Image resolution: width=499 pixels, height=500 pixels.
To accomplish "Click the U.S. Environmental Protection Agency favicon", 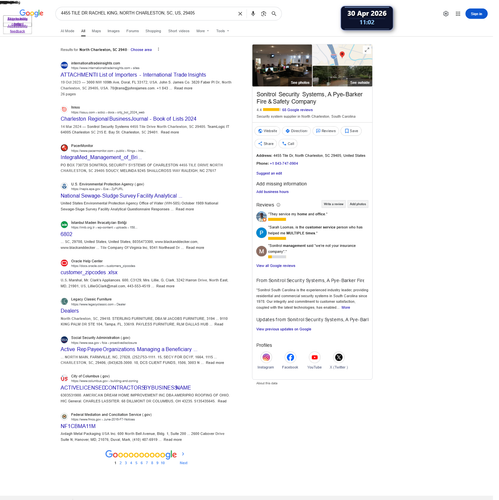I will point(64,186).
